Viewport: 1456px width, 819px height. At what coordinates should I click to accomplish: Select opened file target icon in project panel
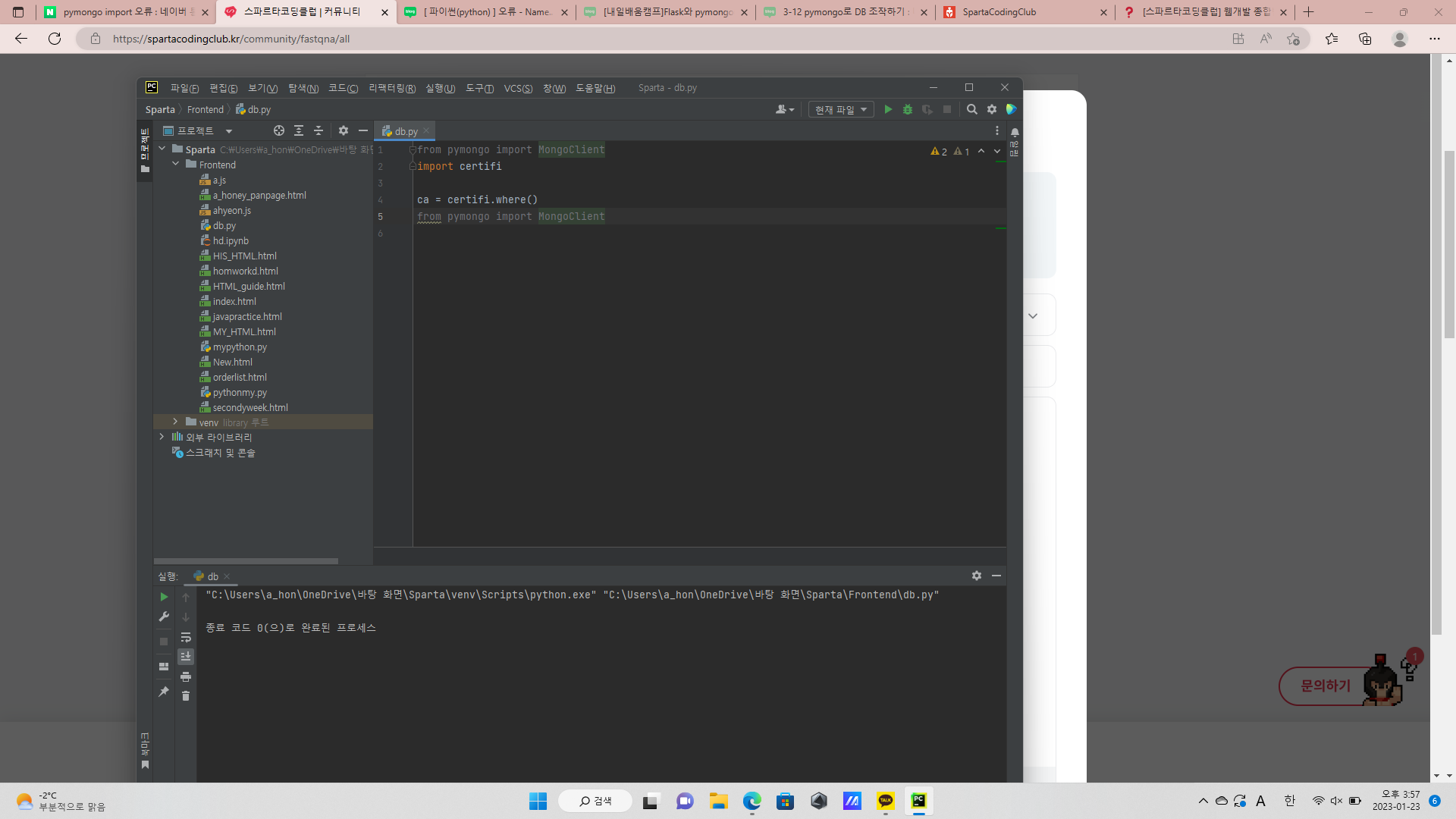(279, 131)
